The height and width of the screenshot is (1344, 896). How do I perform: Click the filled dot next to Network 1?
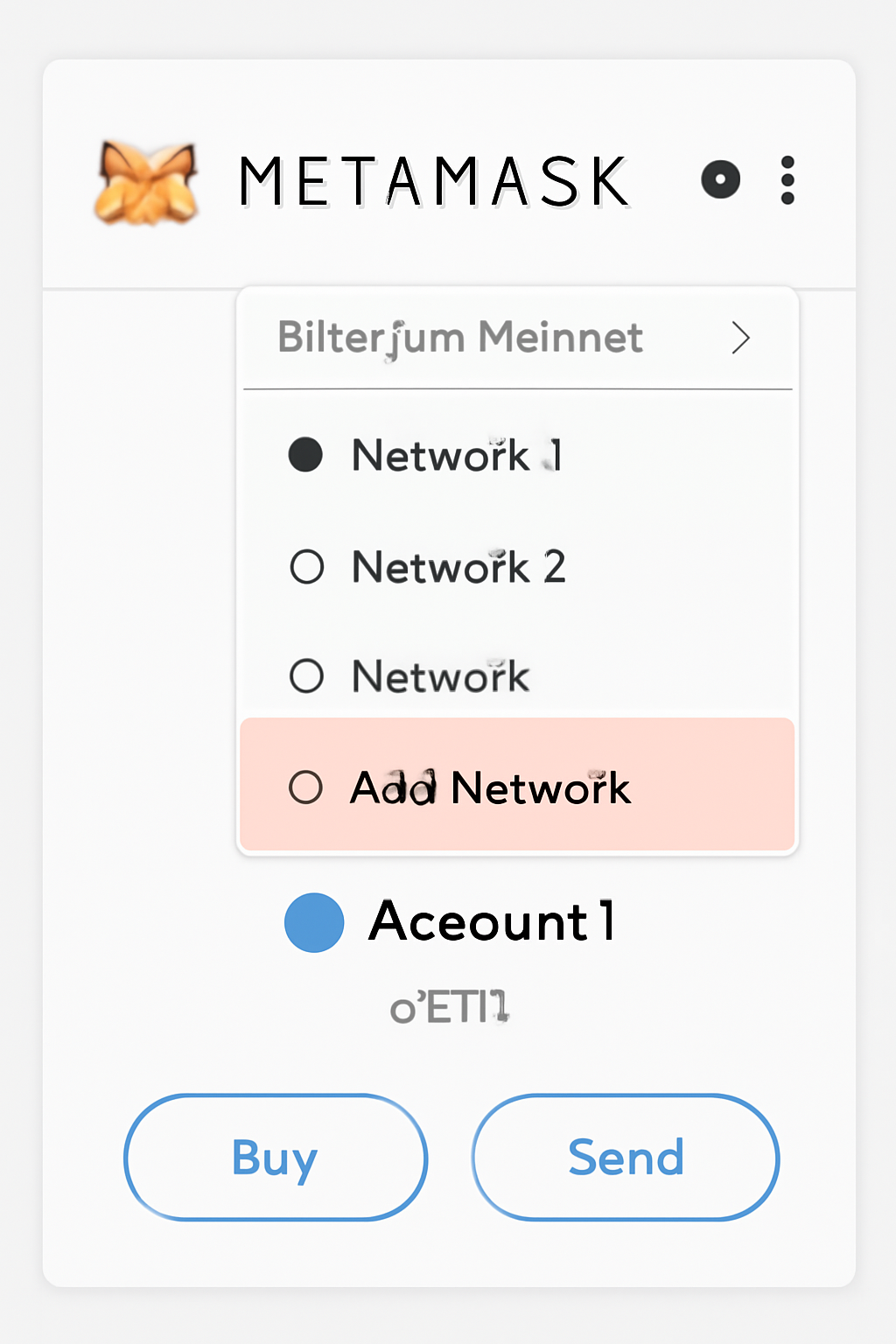(x=305, y=455)
